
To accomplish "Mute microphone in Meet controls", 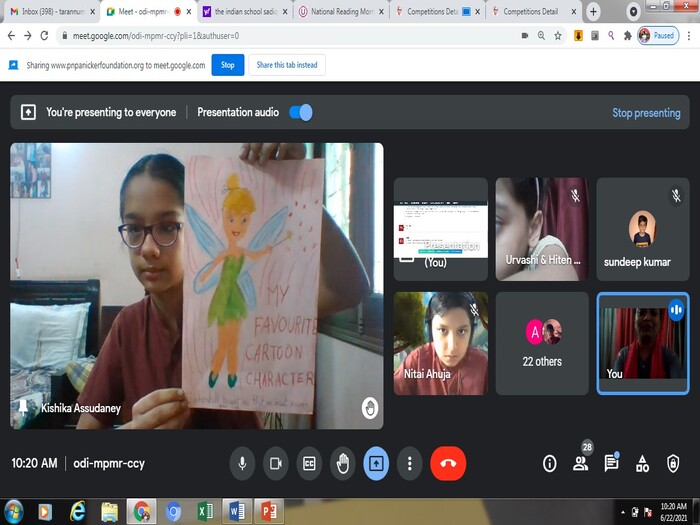I will coord(242,463).
